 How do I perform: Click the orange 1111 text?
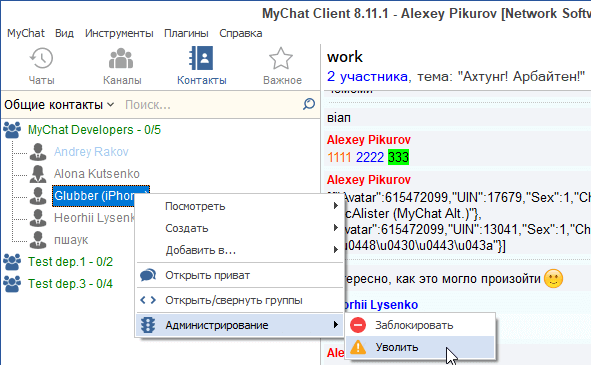coord(339,157)
